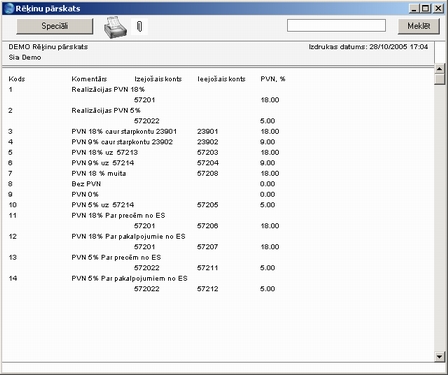This screenshot has width=448, height=375.
Task: Click the Ieejošais konts column header
Action: point(221,79)
